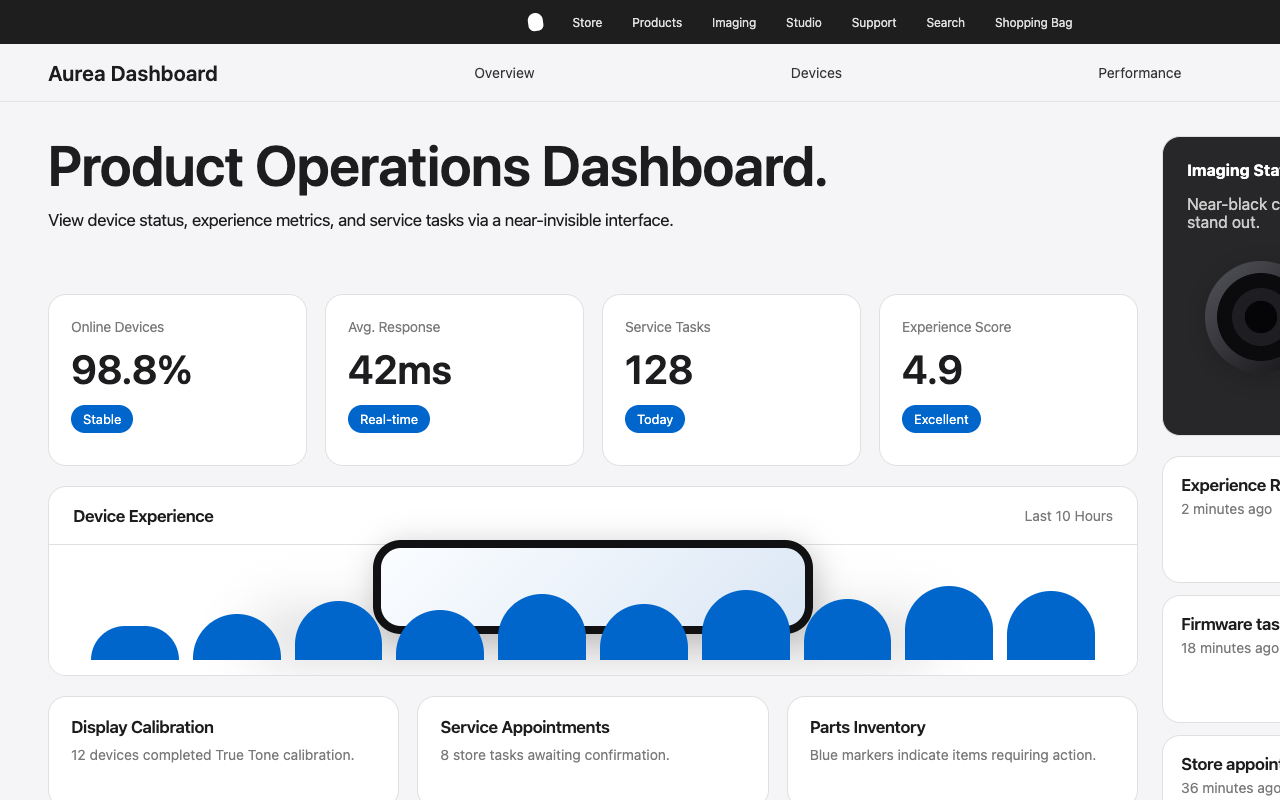This screenshot has width=1280, height=800.
Task: Click '12 devices completed True Tone calibration' text
Action: click(213, 755)
